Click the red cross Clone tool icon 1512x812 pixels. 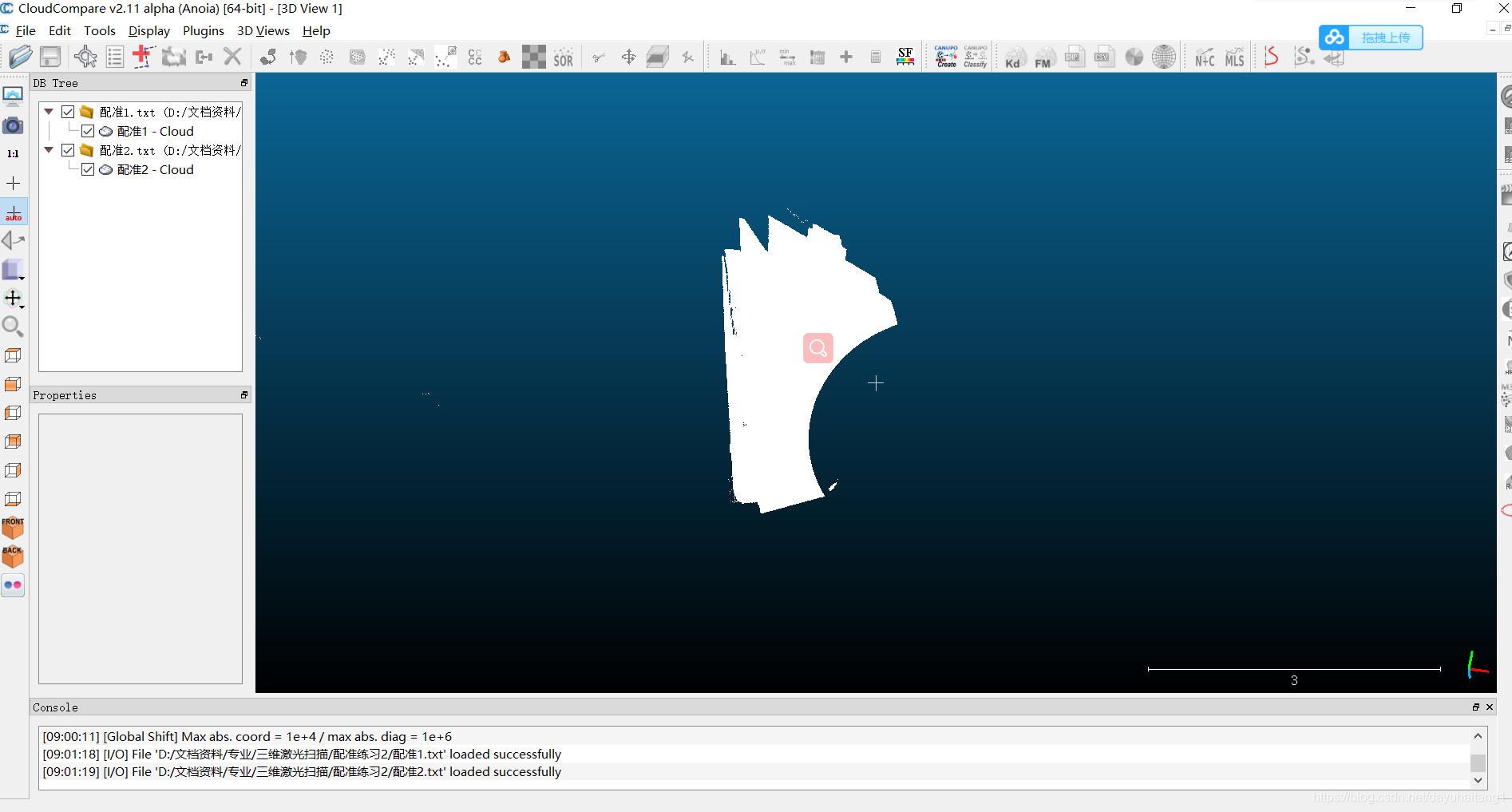click(143, 57)
